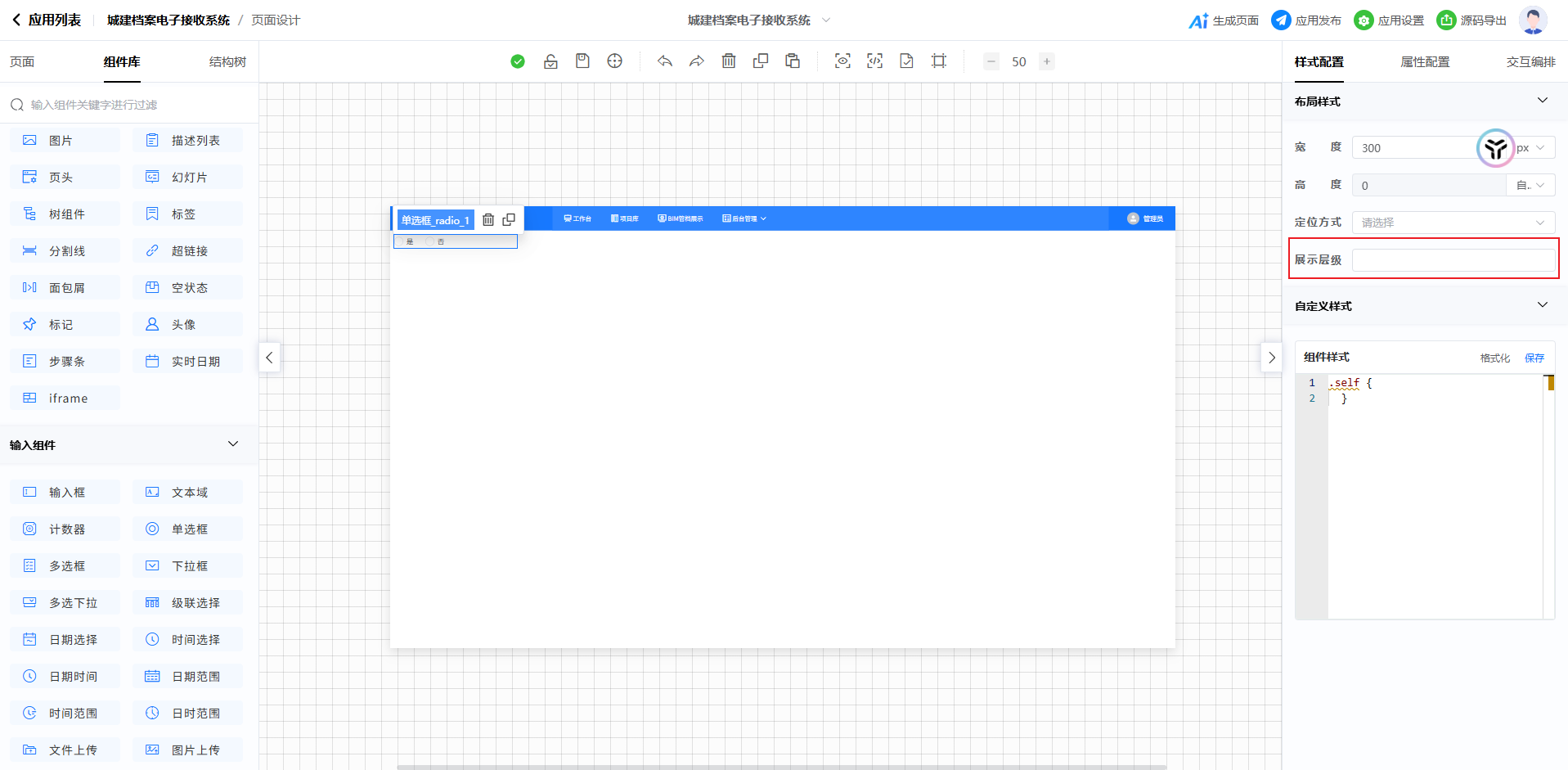Click the paste clipboard icon in toolbar
This screenshot has height=770, width=1568.
point(792,61)
